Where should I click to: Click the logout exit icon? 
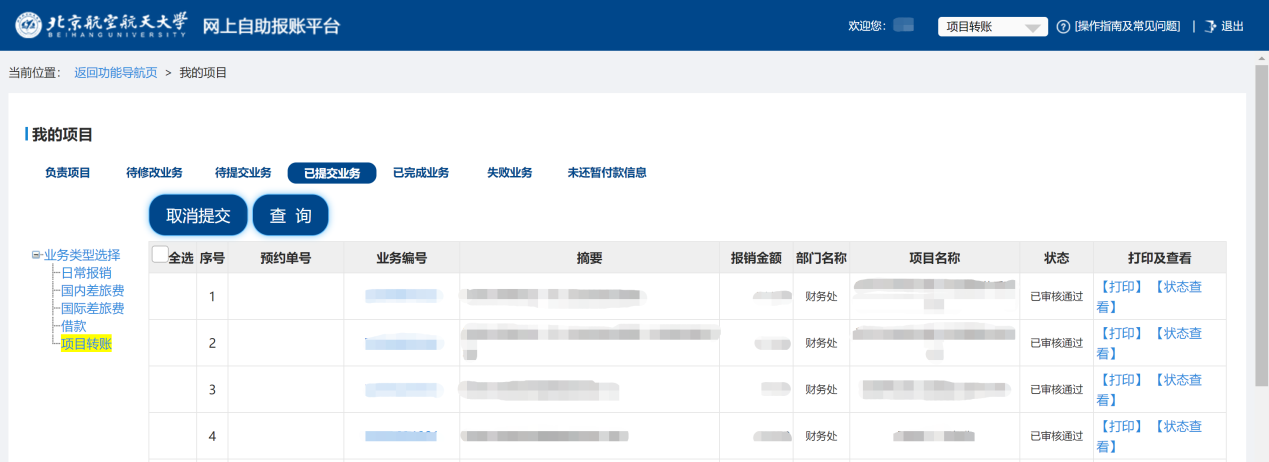(1210, 26)
